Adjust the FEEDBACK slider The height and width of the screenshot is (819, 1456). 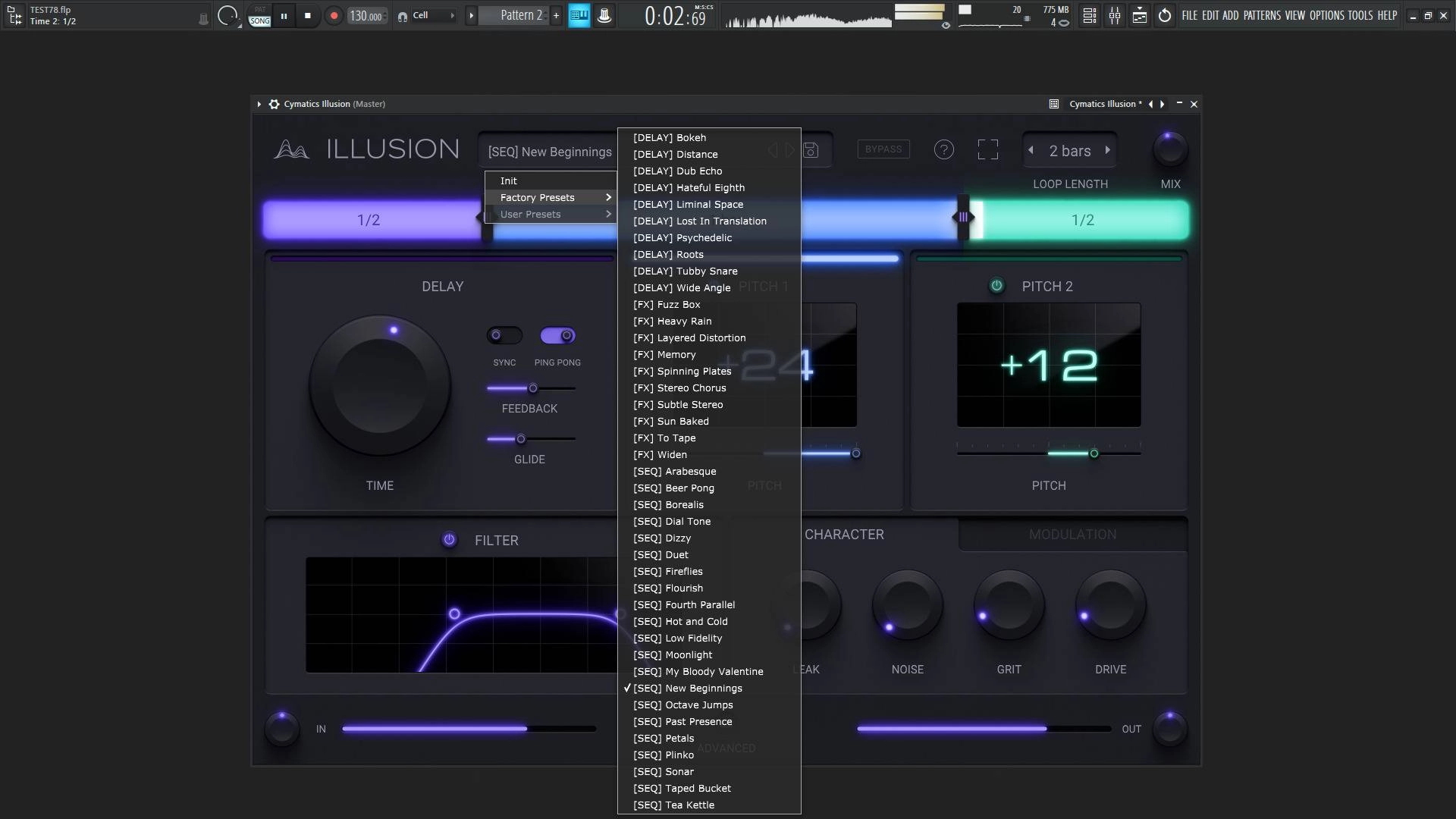[x=532, y=388]
